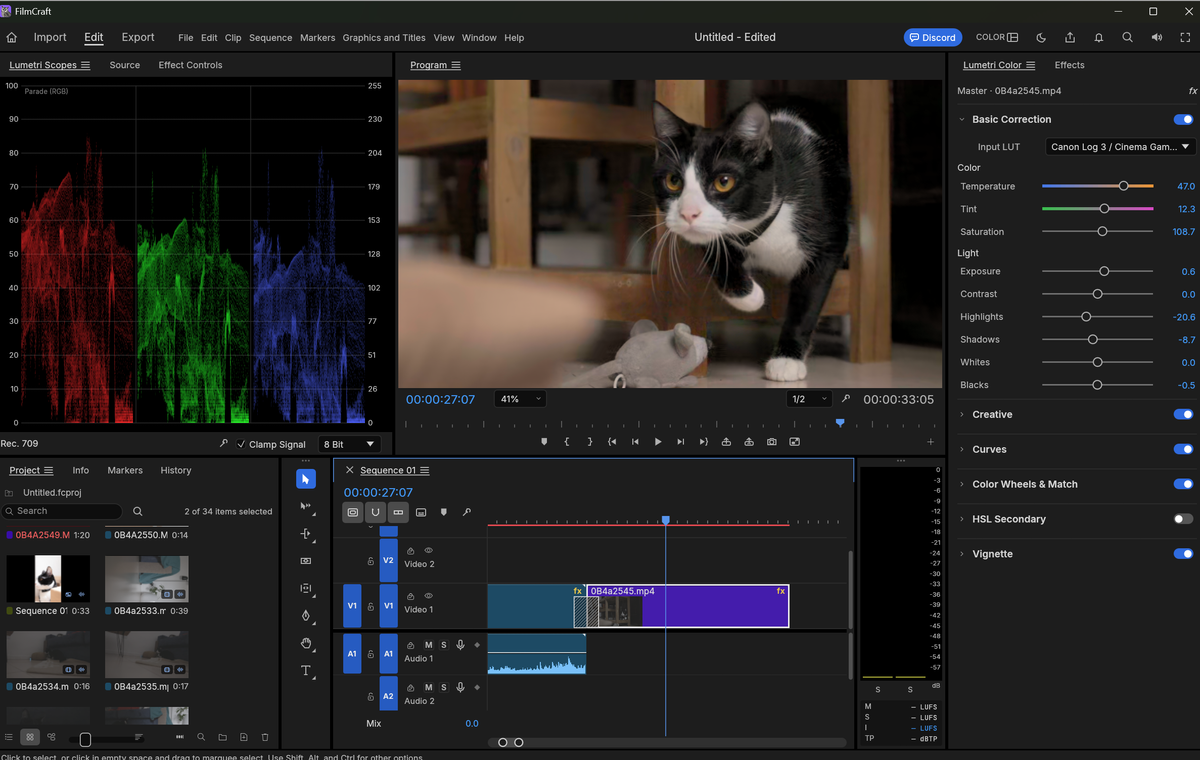Viewport: 1200px width, 760px height.
Task: Open Program monitor settings wrench
Action: coord(845,399)
